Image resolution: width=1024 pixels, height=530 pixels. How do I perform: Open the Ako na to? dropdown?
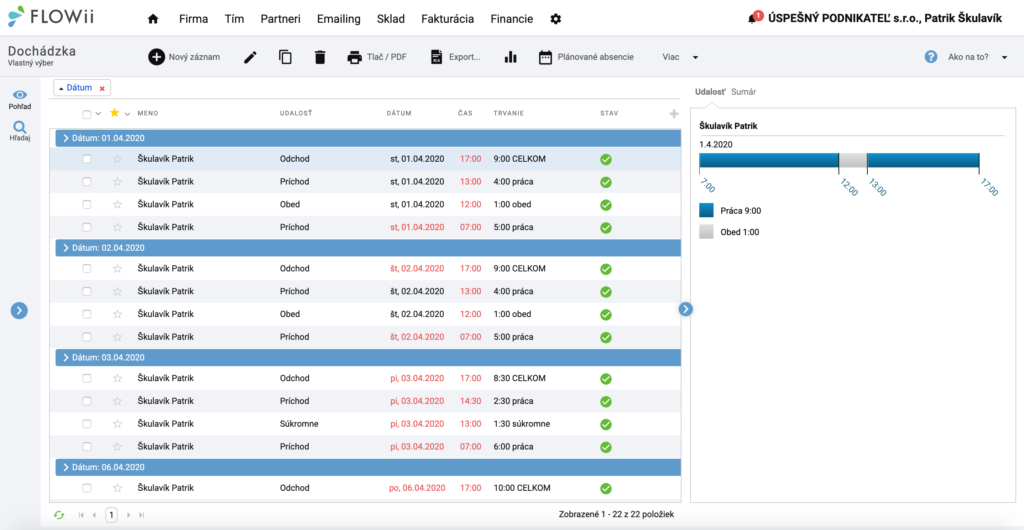click(x=978, y=57)
